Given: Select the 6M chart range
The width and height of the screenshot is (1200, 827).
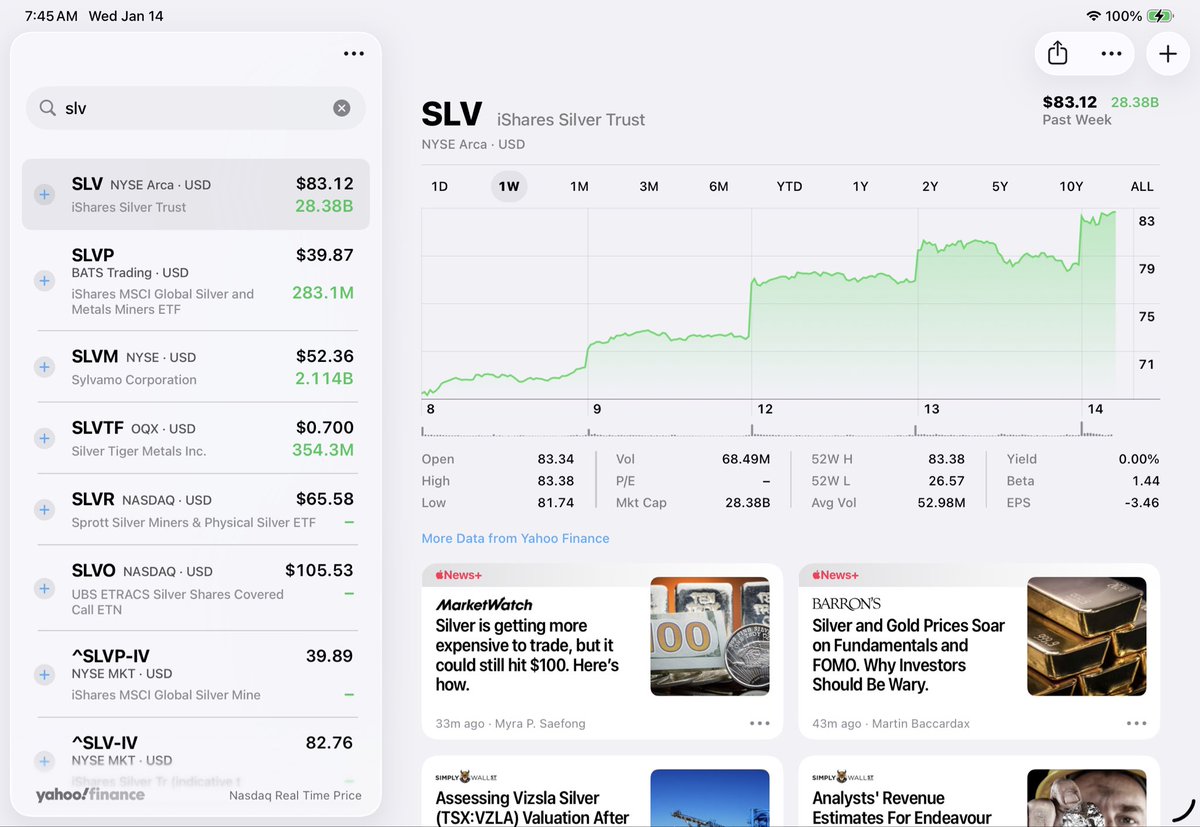Looking at the screenshot, I should (x=719, y=186).
